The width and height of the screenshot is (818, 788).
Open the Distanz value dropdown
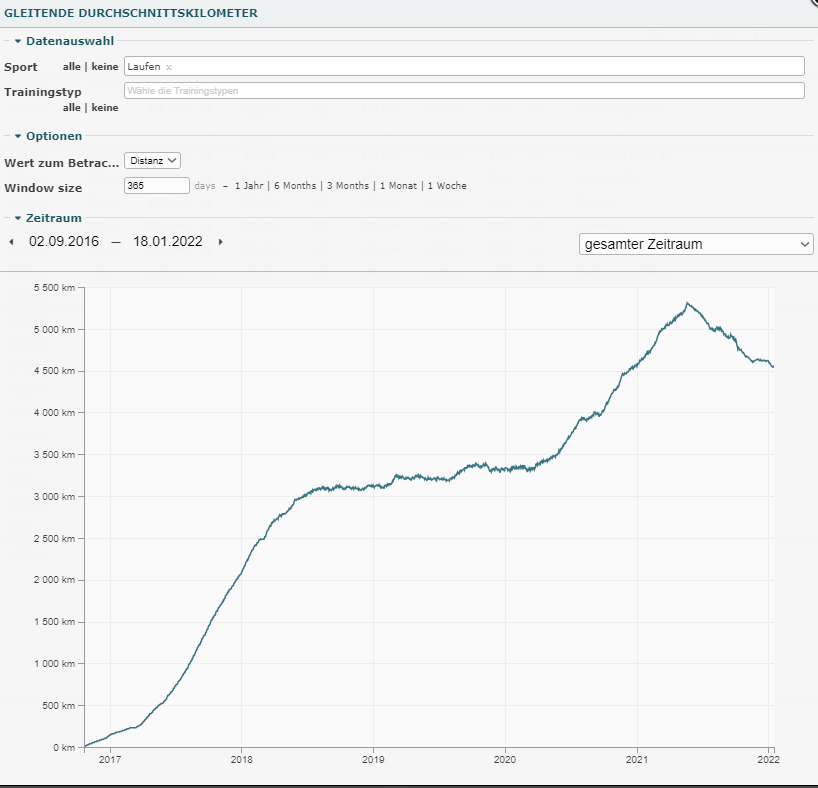click(x=152, y=160)
